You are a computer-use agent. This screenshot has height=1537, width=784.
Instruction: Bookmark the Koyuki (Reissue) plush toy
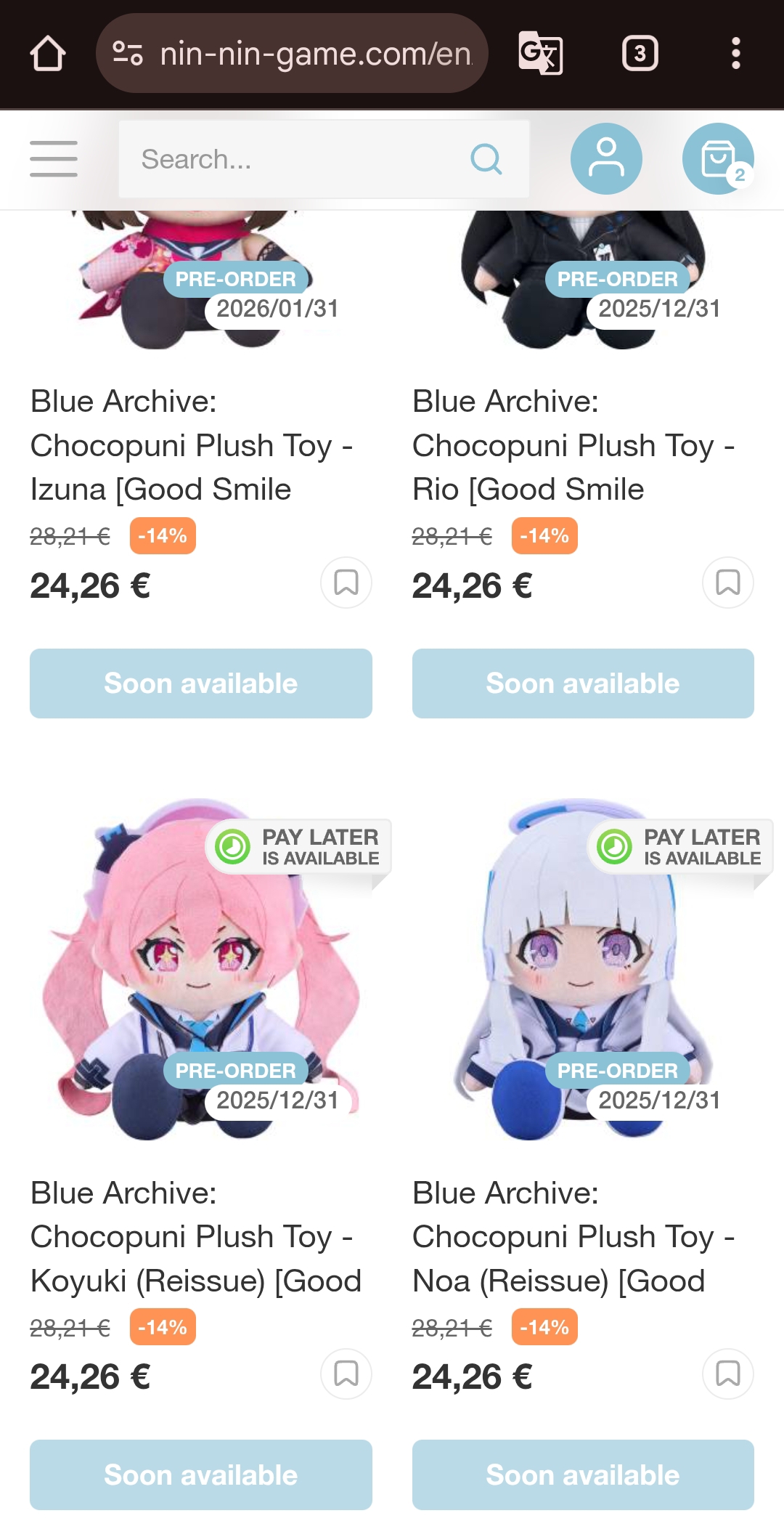tap(346, 1374)
